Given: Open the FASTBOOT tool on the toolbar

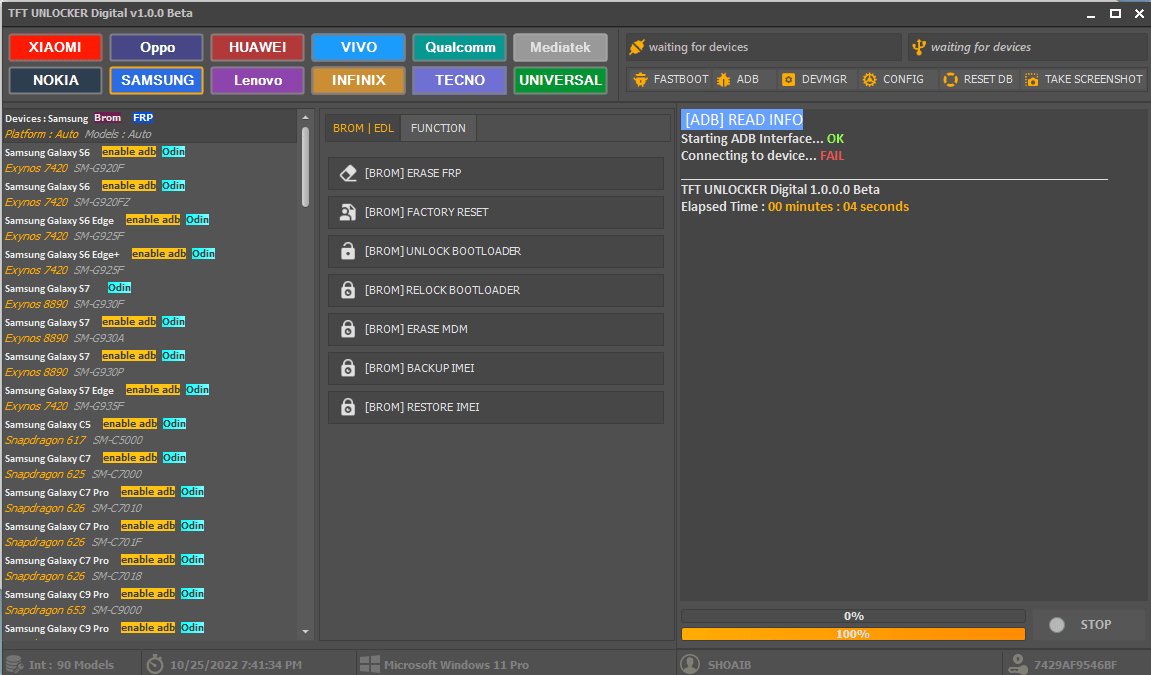Looking at the screenshot, I should 670,79.
